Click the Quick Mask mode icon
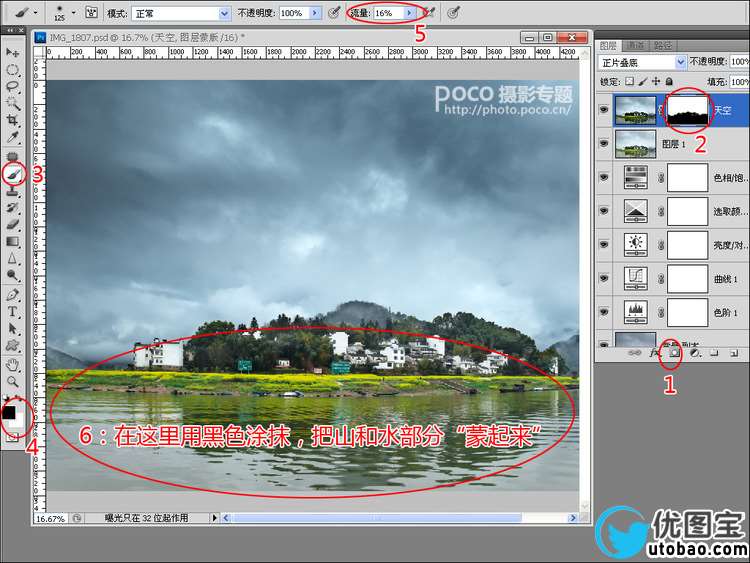The image size is (750, 563). point(12,437)
